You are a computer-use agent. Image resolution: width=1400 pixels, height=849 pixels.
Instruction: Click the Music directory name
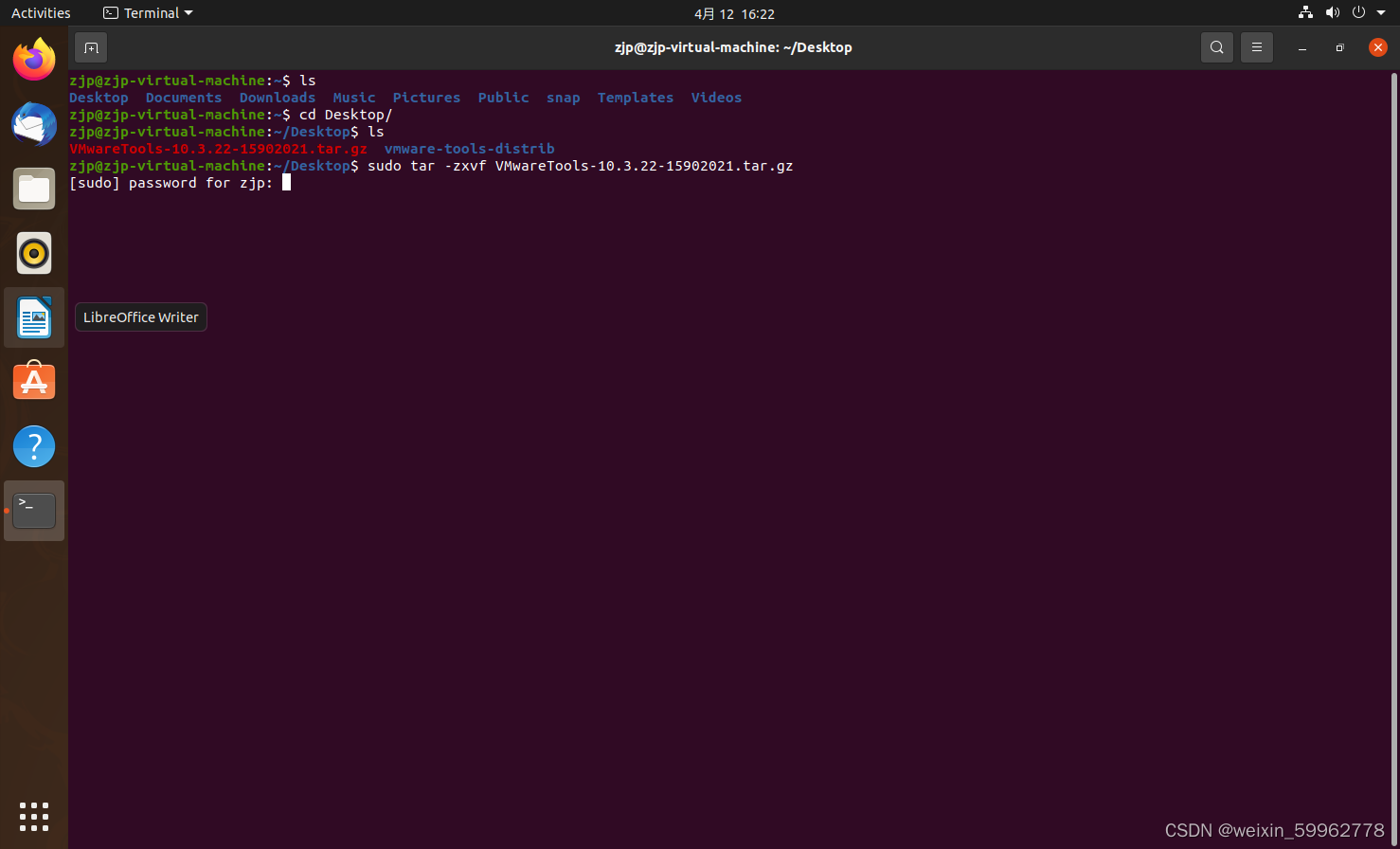354,98
